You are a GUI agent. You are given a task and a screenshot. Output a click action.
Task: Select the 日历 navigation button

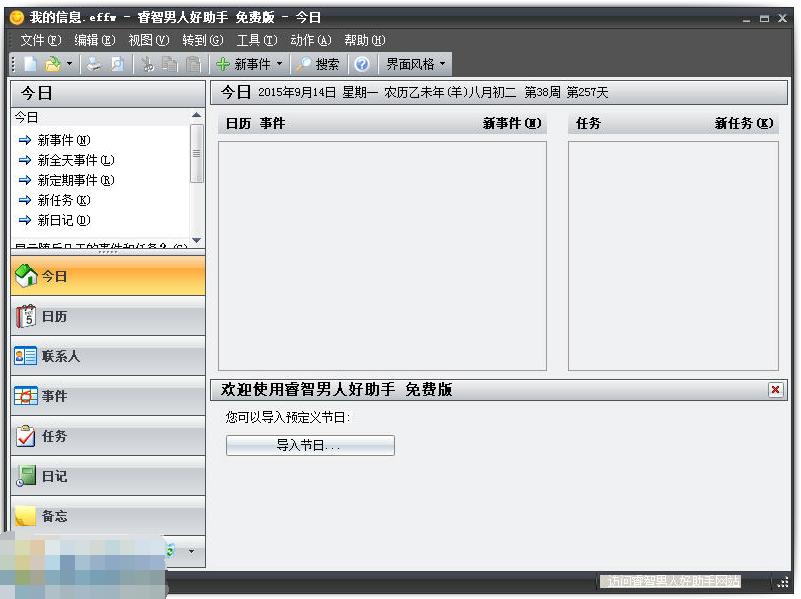(x=108, y=317)
